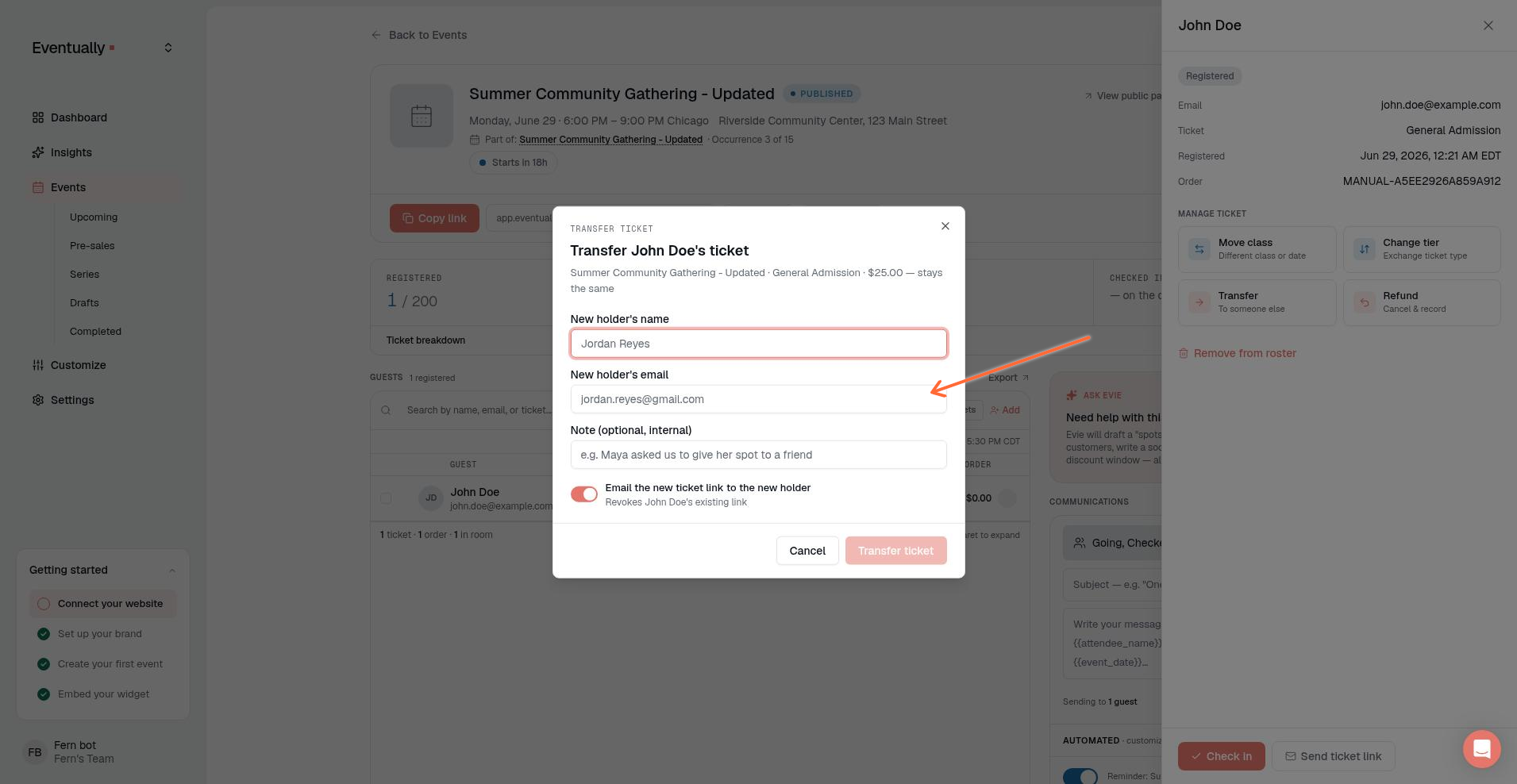Viewport: 1517px width, 784px height.
Task: Click Connect your website step
Action: pyautogui.click(x=103, y=604)
